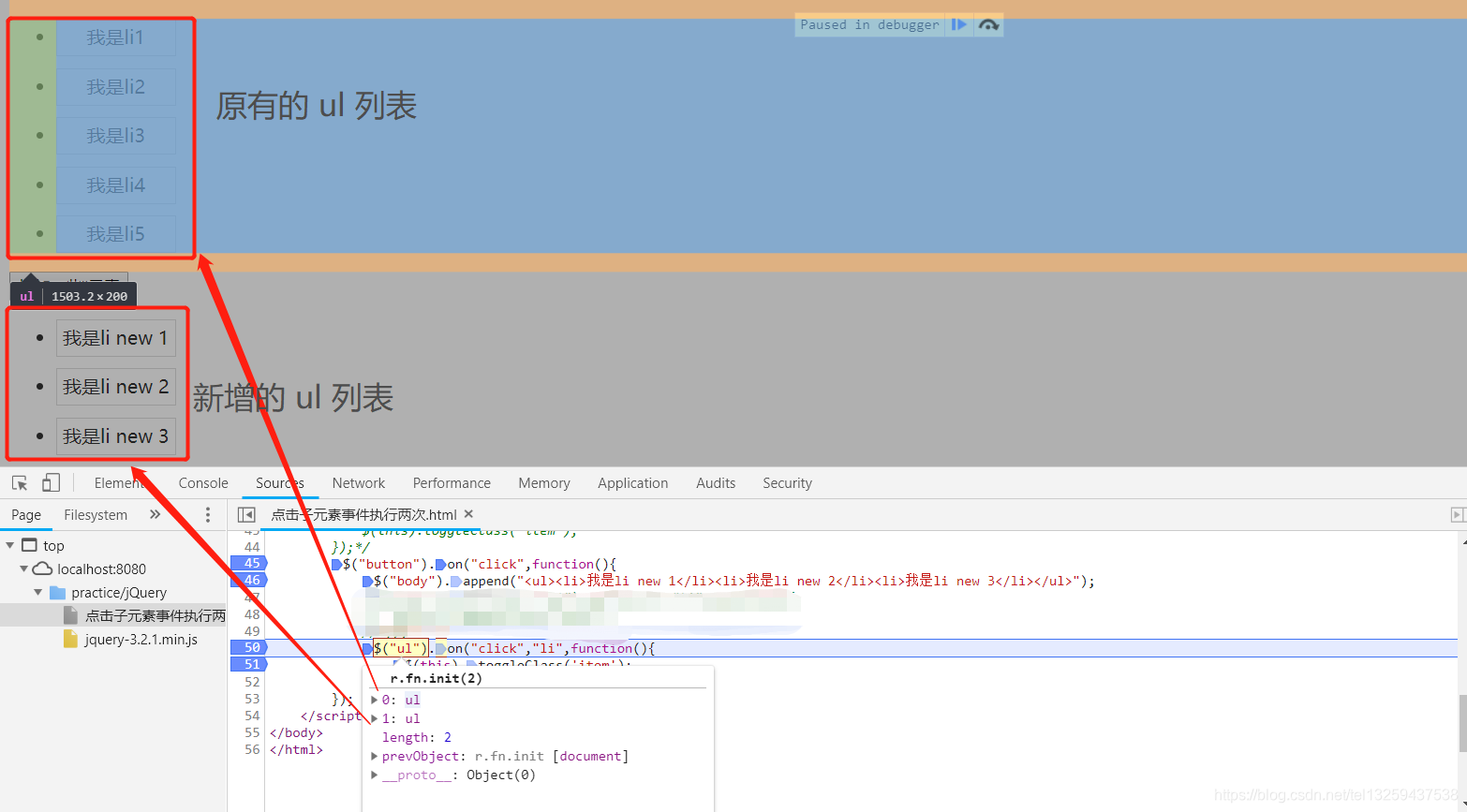Add breakpoint at line 56
The width and height of the screenshot is (1467, 812).
pos(251,749)
